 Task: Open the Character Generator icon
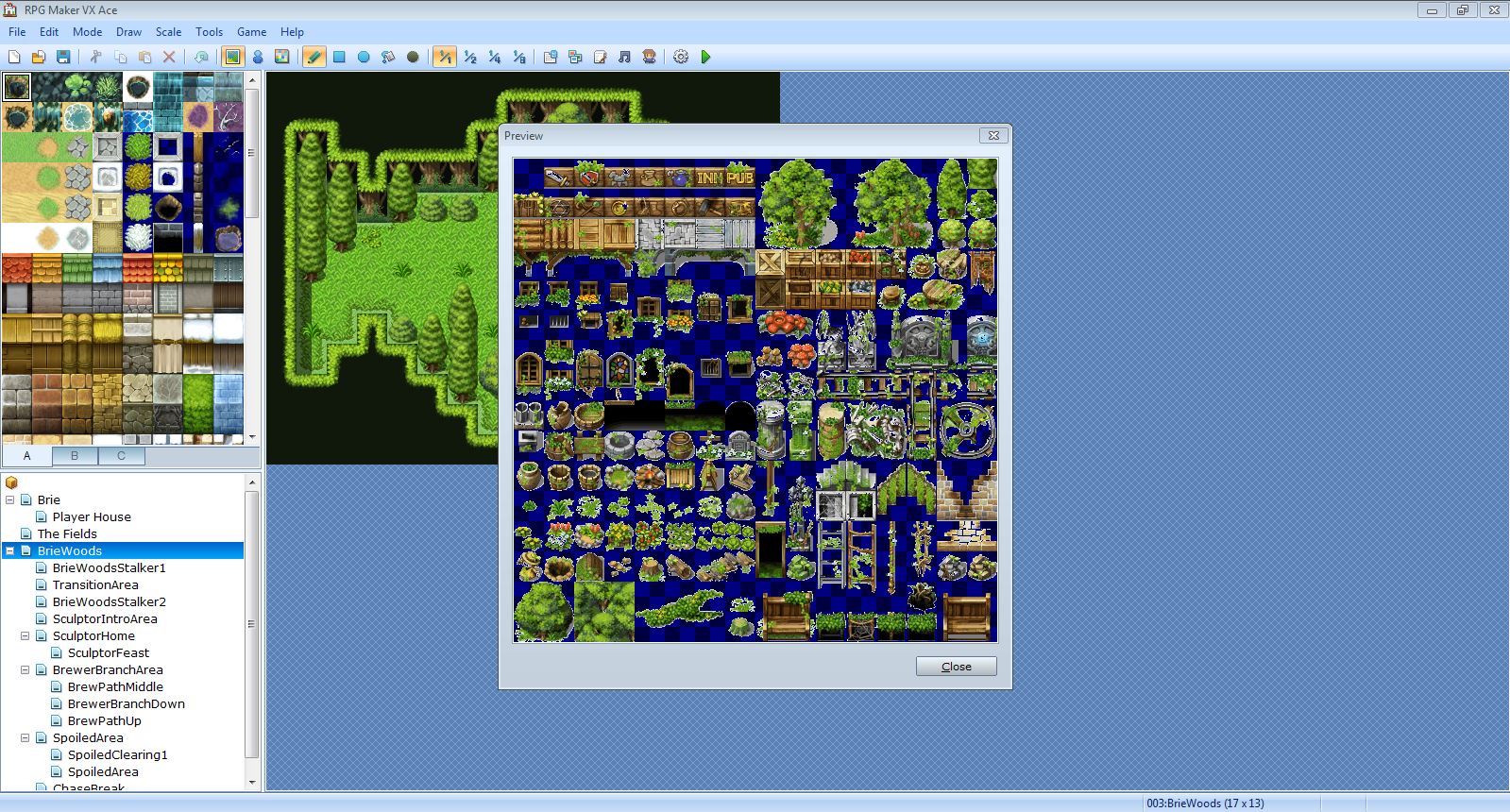pos(649,57)
